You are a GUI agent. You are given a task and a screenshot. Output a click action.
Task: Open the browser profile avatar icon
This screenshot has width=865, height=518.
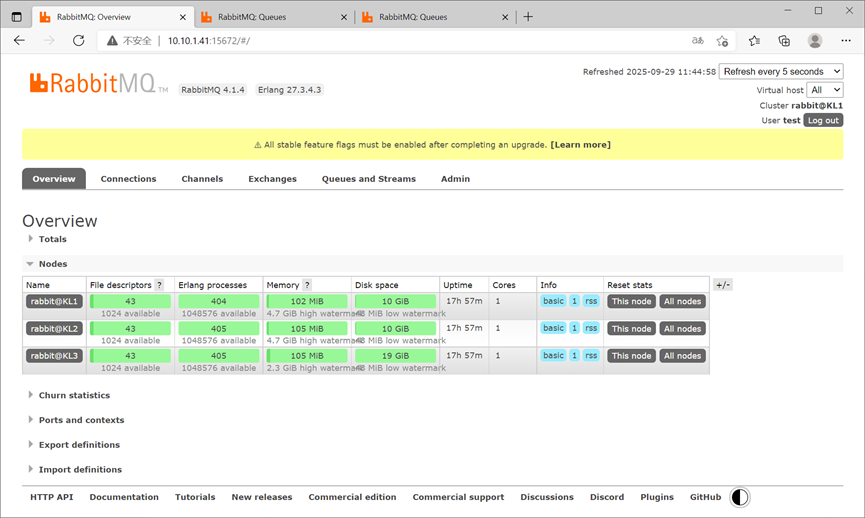(815, 40)
